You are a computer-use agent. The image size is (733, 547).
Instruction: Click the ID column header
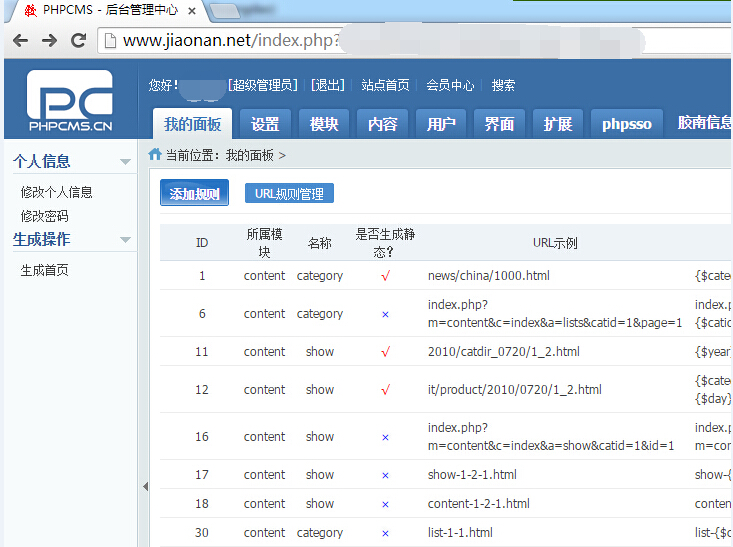pyautogui.click(x=202, y=243)
